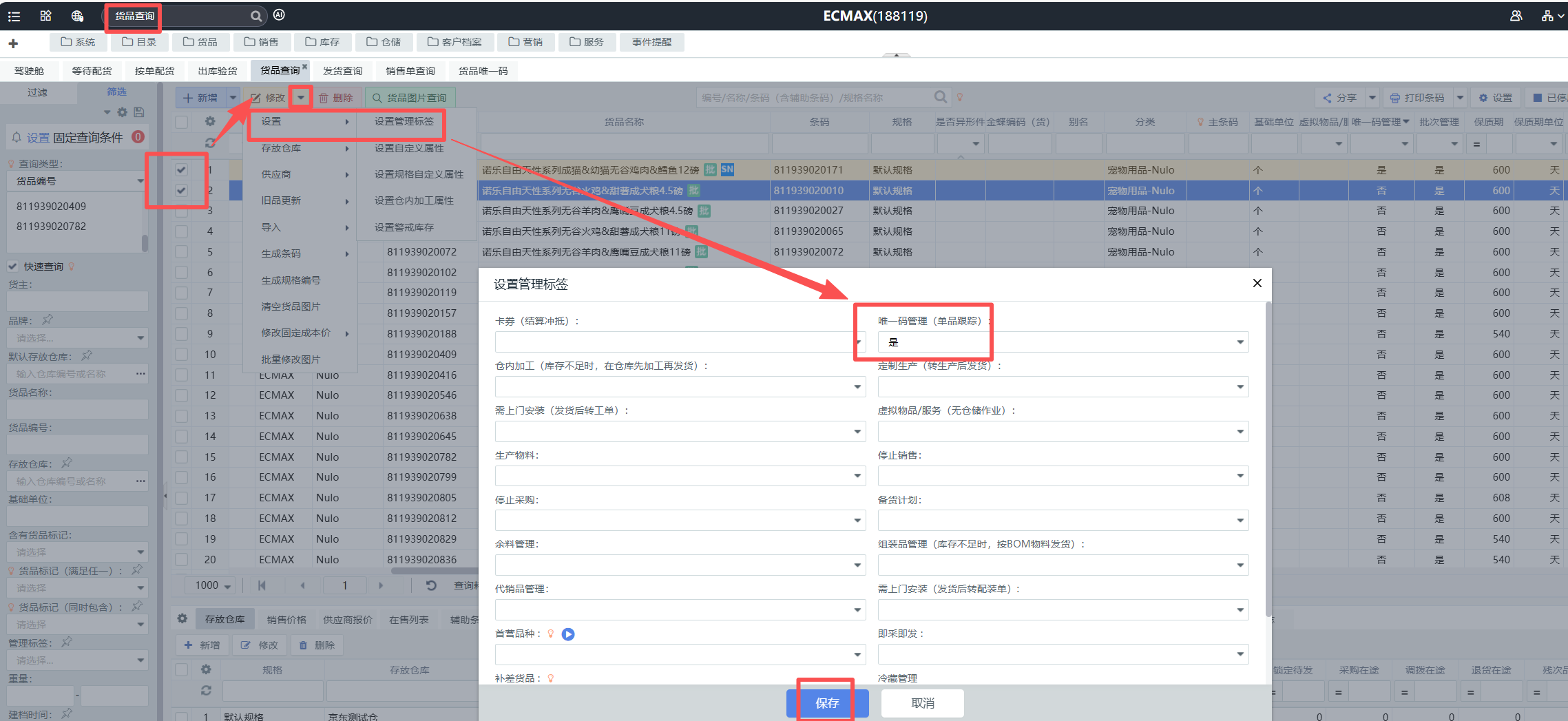Viewport: 1568px width, 721px height.
Task: Click the reload icon in pagination bar
Action: [x=431, y=585]
